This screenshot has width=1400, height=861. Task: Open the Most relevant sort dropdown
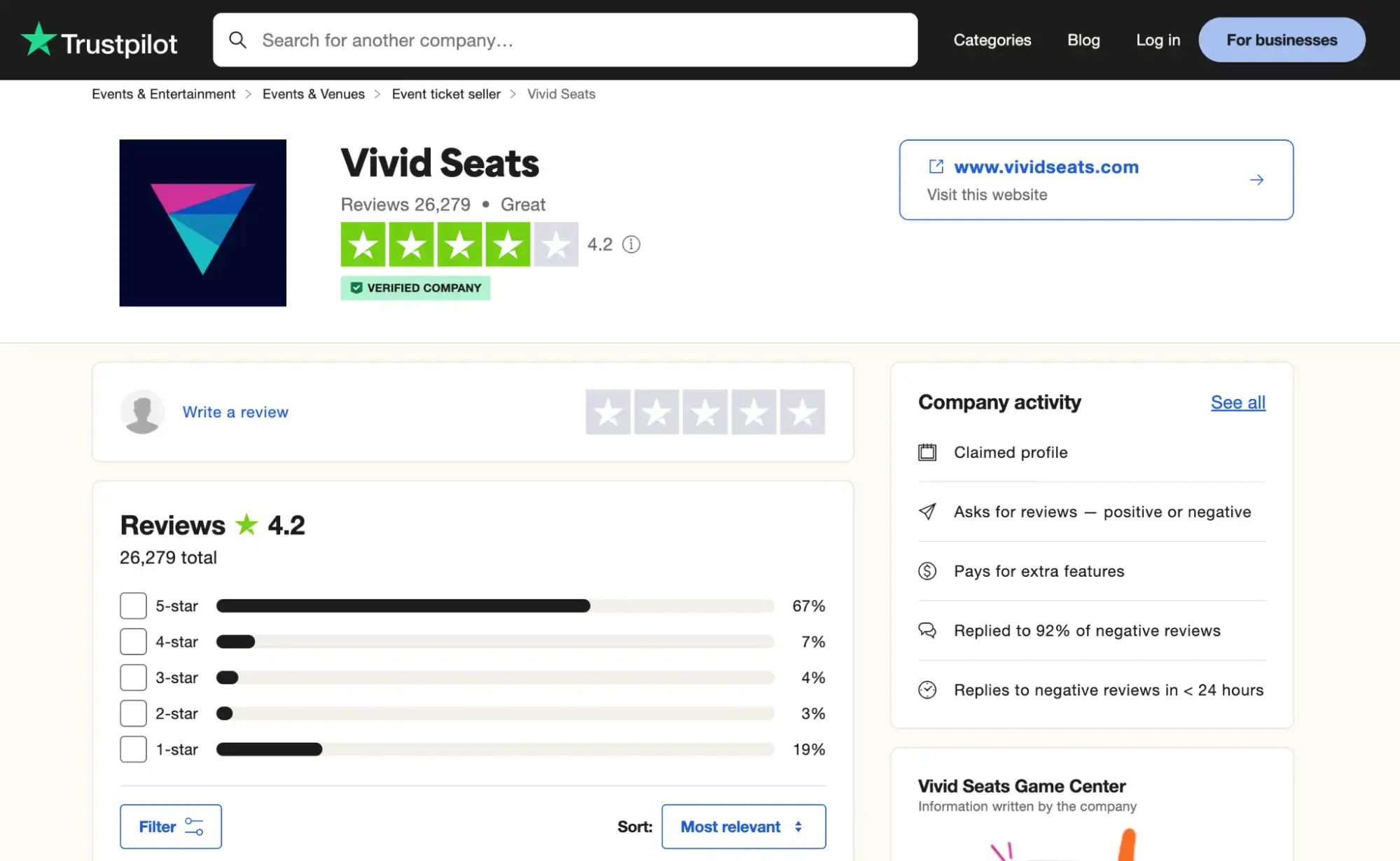[743, 826]
